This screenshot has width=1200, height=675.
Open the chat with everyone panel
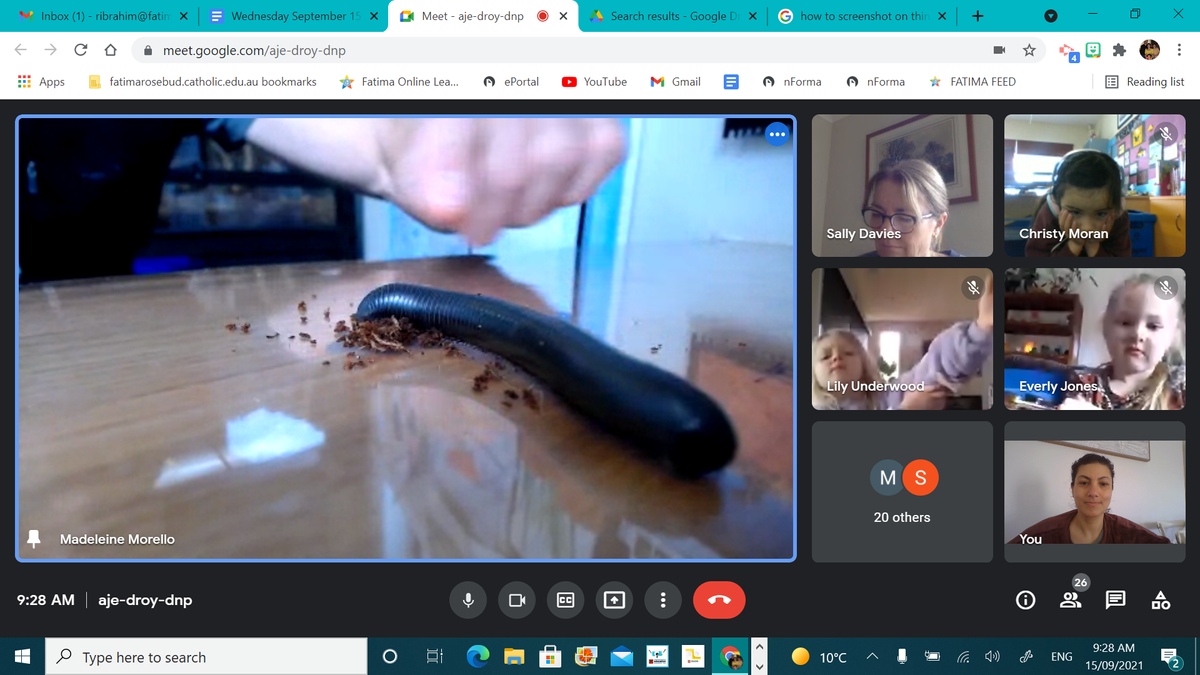[x=1115, y=600]
